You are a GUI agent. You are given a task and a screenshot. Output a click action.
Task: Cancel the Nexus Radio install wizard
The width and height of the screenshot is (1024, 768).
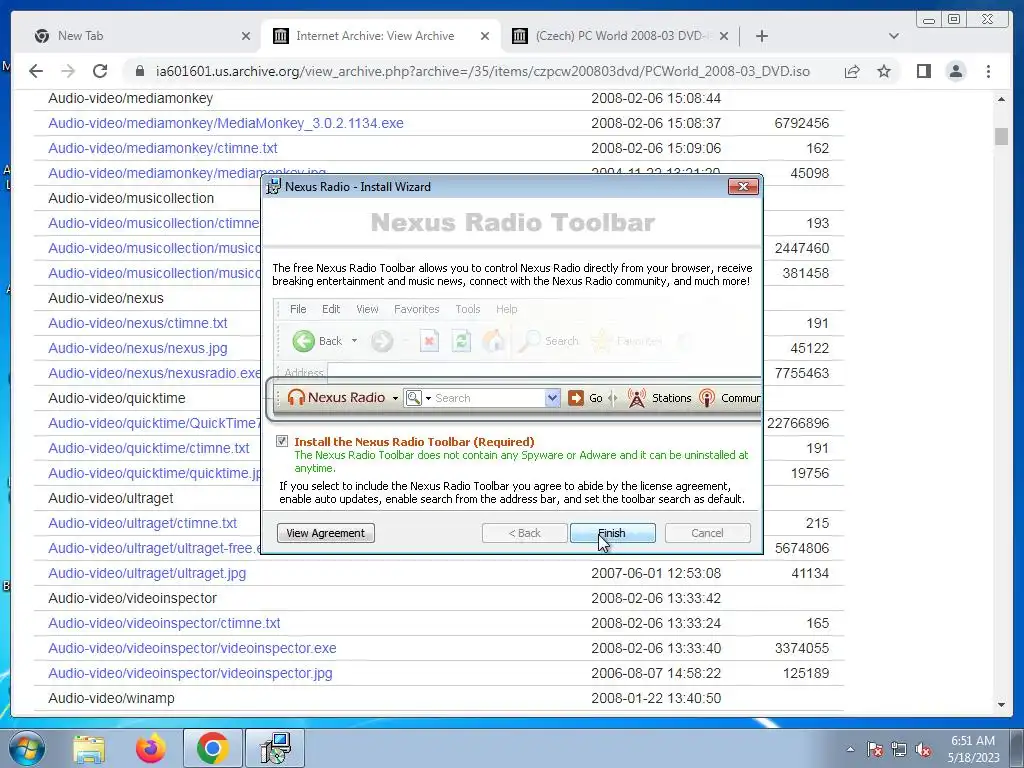[x=707, y=533]
